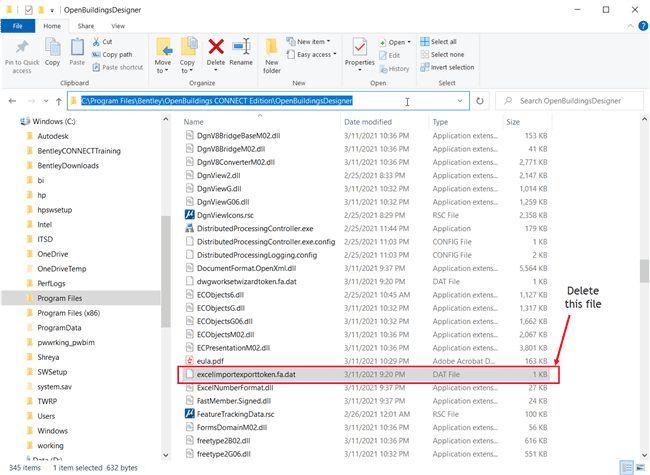The width and height of the screenshot is (650, 475).
Task: Switch to the View ribbon tab
Action: coord(118,25)
